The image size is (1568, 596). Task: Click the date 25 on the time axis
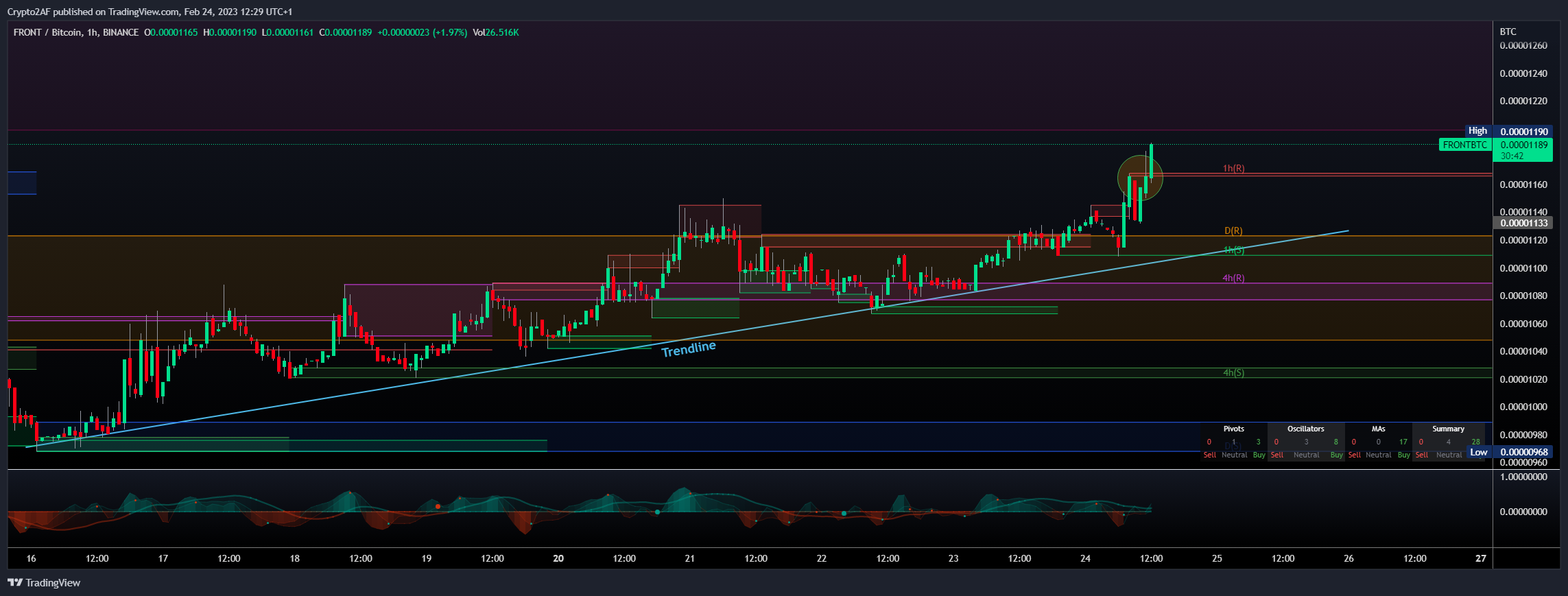(1217, 558)
